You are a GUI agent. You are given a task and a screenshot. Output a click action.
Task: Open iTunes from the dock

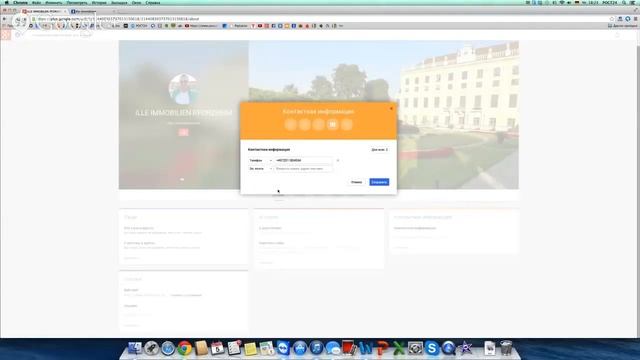click(316, 348)
